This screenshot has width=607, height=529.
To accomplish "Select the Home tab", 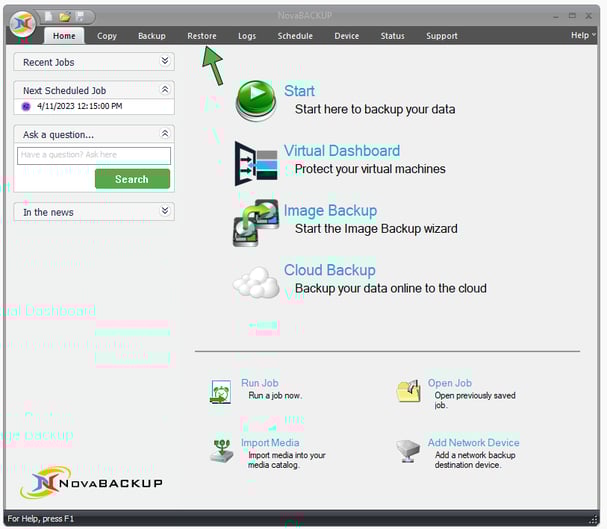I will pyautogui.click(x=64, y=36).
